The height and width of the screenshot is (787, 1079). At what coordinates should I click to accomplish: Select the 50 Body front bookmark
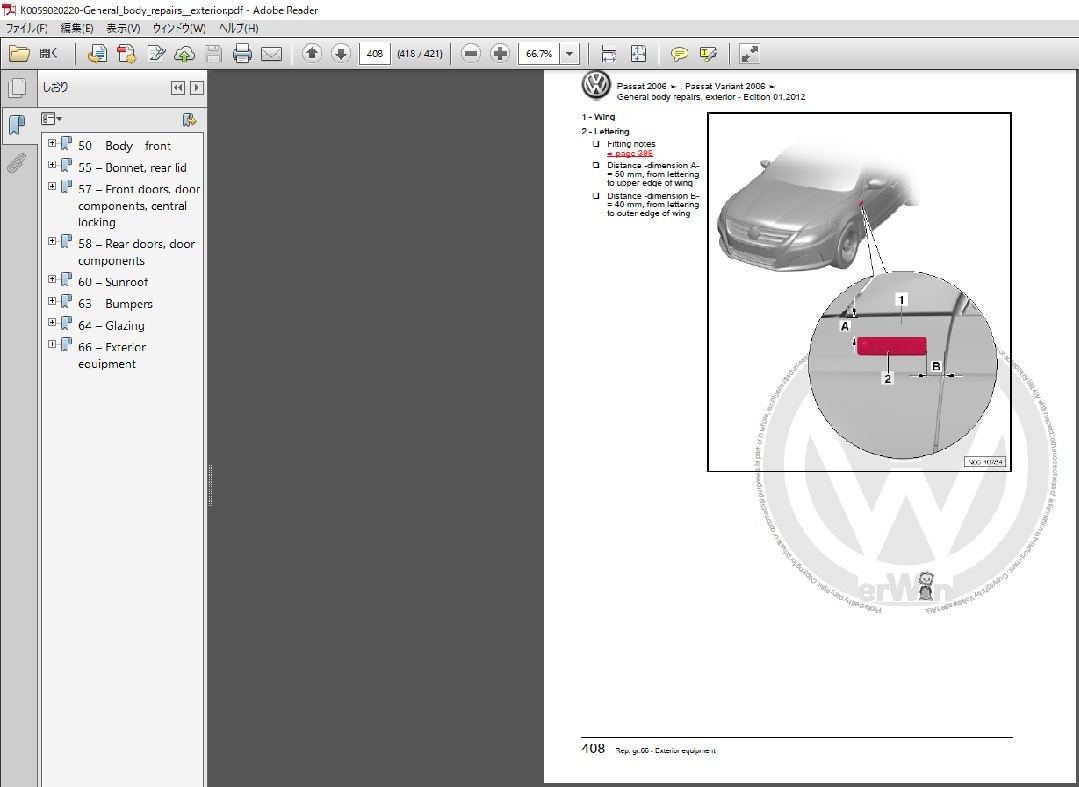coord(125,146)
